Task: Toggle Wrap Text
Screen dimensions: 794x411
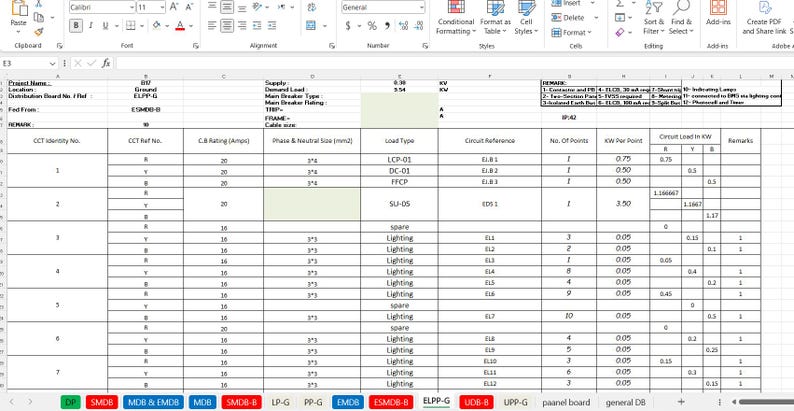Action: point(311,7)
